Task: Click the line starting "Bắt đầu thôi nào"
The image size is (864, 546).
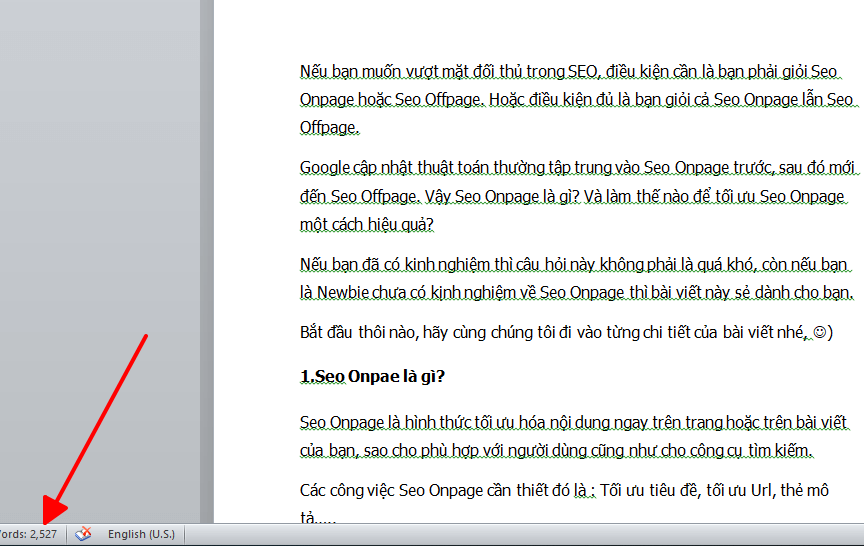Action: pos(566,332)
